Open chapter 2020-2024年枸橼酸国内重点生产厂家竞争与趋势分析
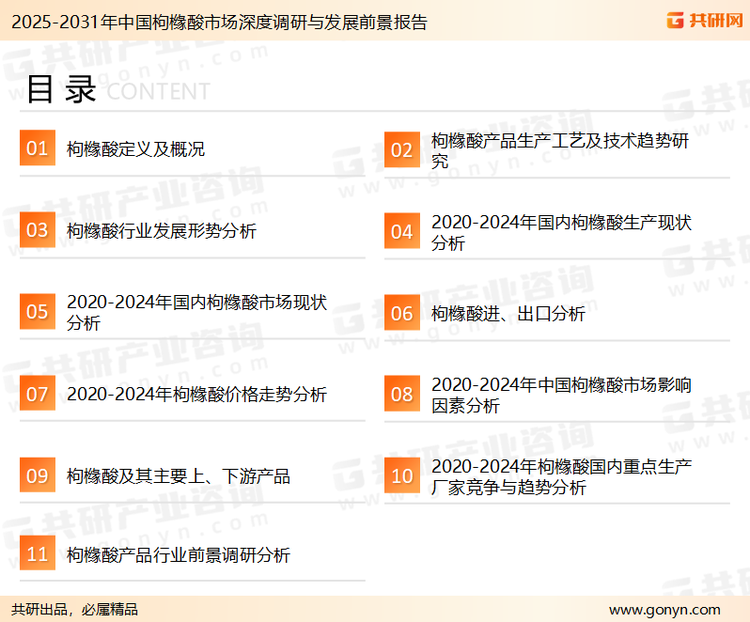The width and height of the screenshot is (750, 622). [561, 477]
